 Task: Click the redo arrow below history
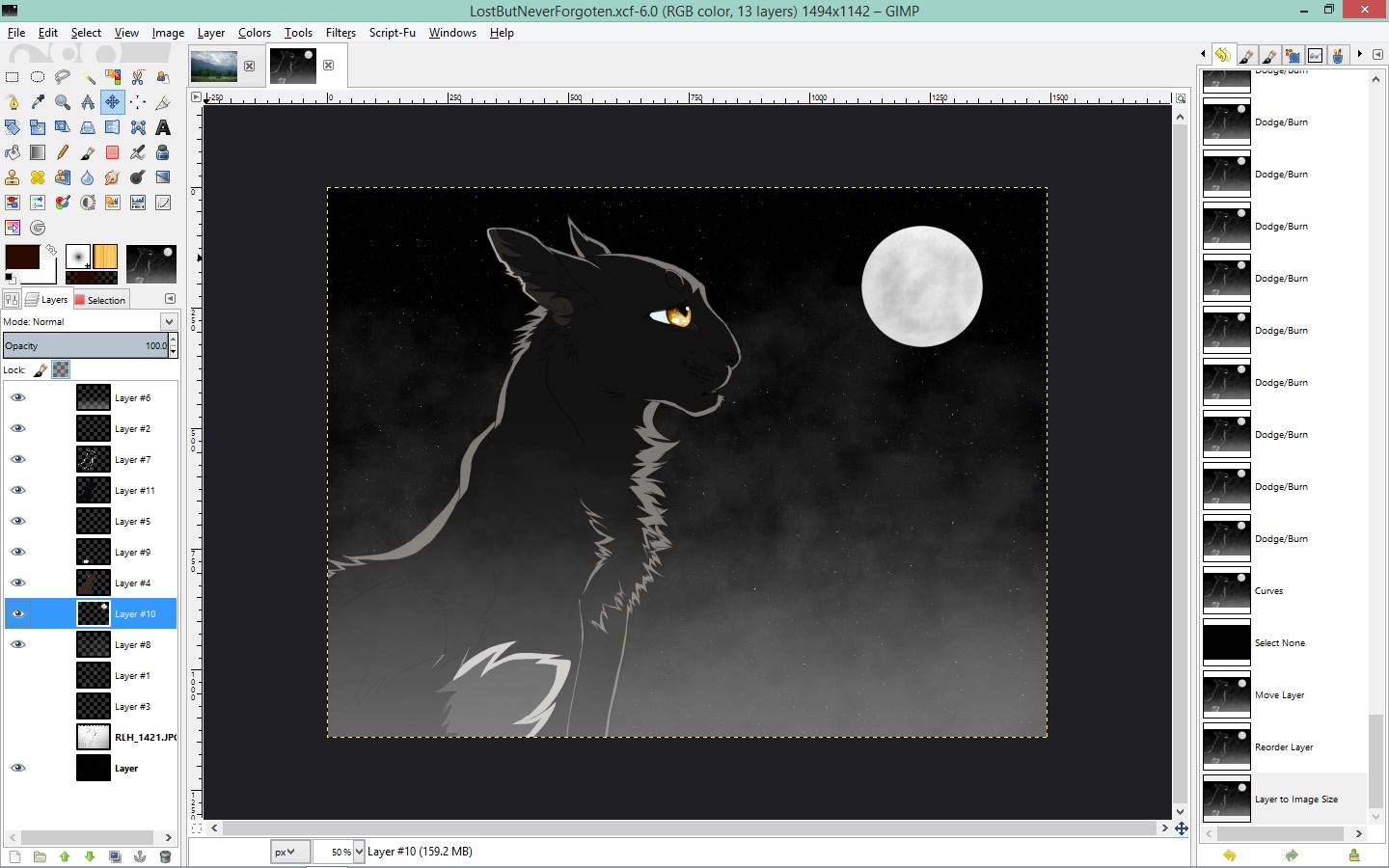point(1292,855)
